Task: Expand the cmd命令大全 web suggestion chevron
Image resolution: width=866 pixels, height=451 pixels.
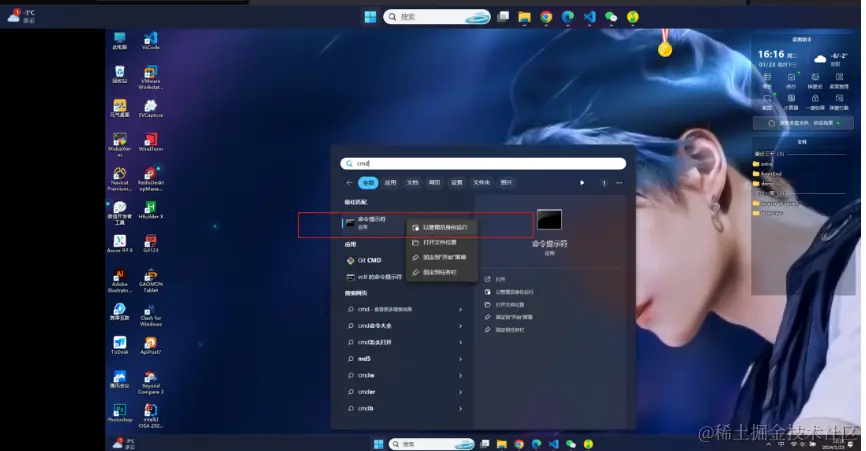Action: click(x=461, y=326)
